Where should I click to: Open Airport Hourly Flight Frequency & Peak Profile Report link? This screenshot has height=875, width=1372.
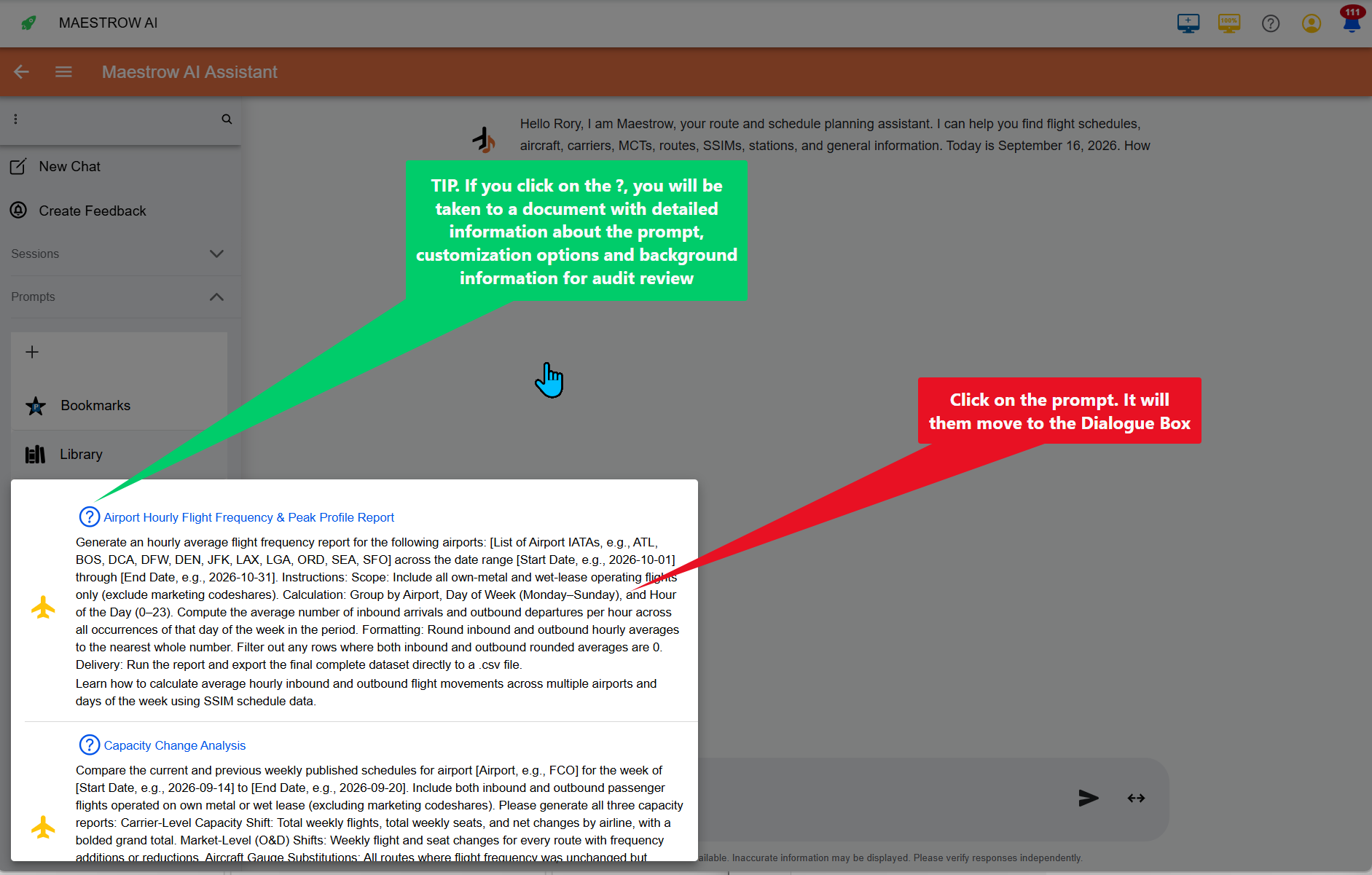[248, 517]
